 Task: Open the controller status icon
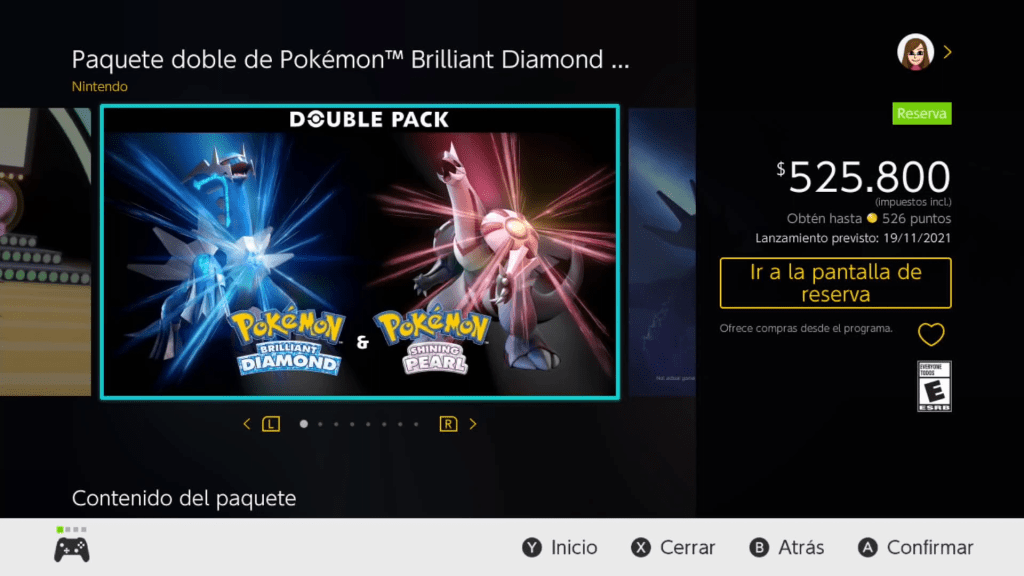coord(72,545)
